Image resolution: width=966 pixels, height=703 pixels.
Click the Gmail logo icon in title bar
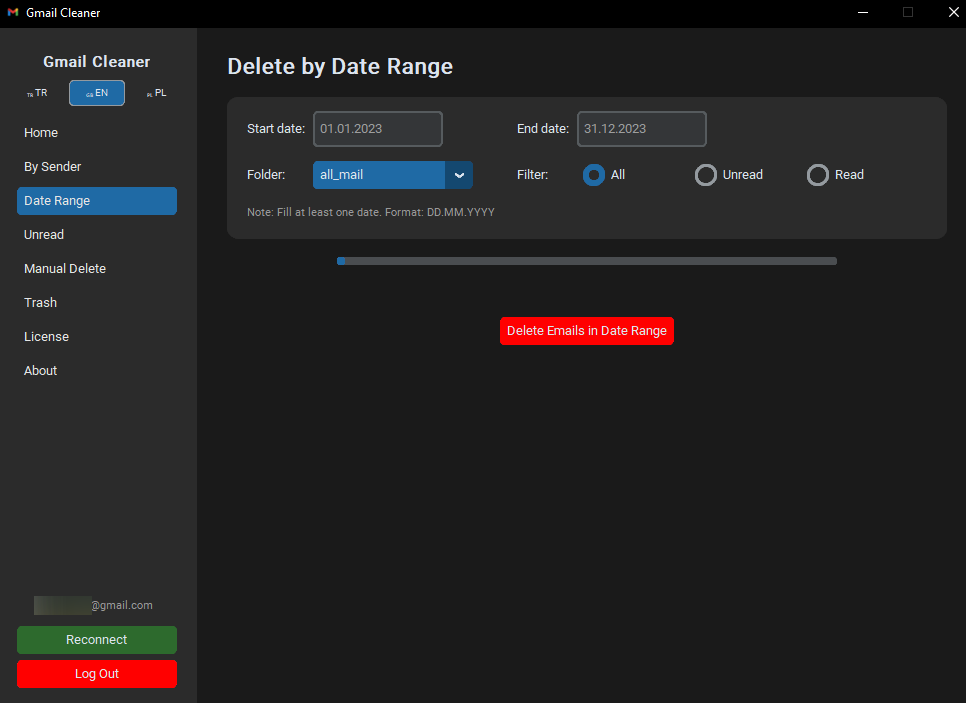(x=12, y=12)
